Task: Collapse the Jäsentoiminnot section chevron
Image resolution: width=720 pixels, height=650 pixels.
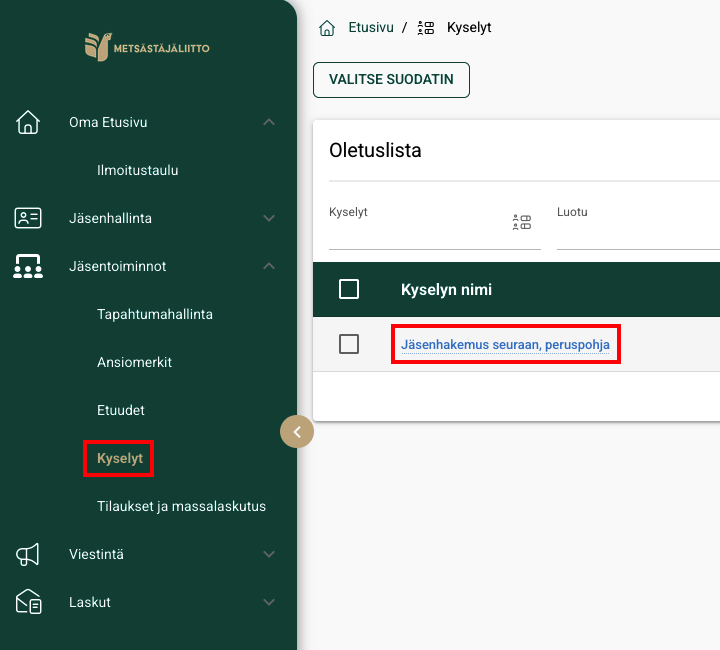Action: [x=269, y=266]
